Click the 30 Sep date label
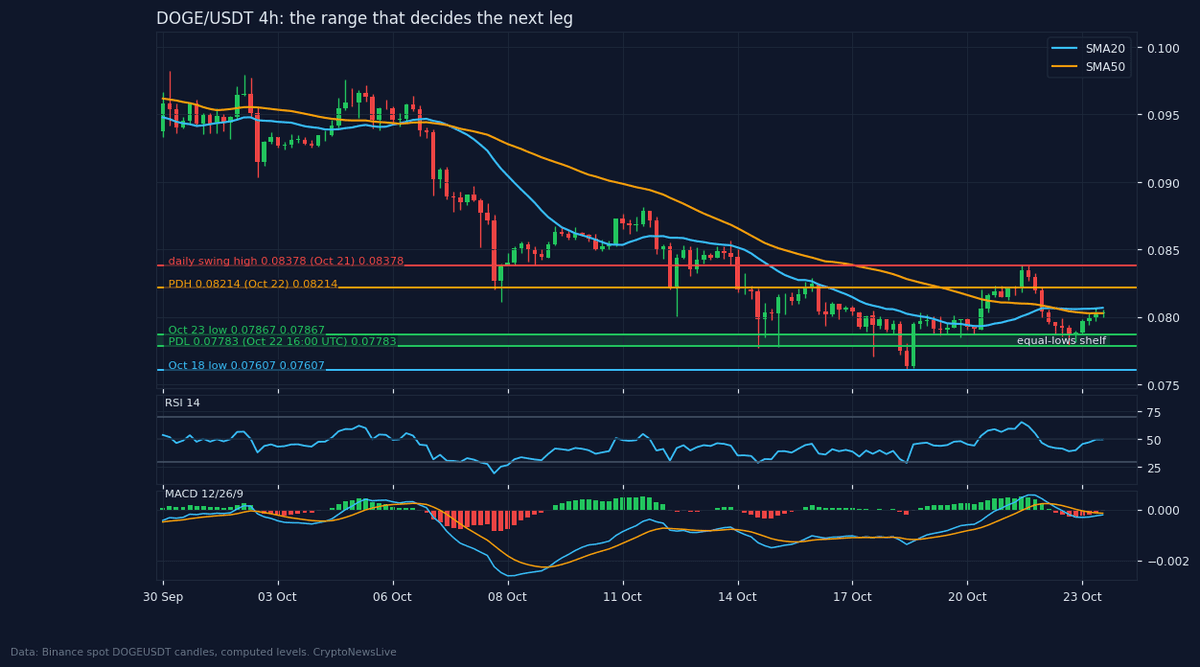This screenshot has height=667, width=1200. 163,597
